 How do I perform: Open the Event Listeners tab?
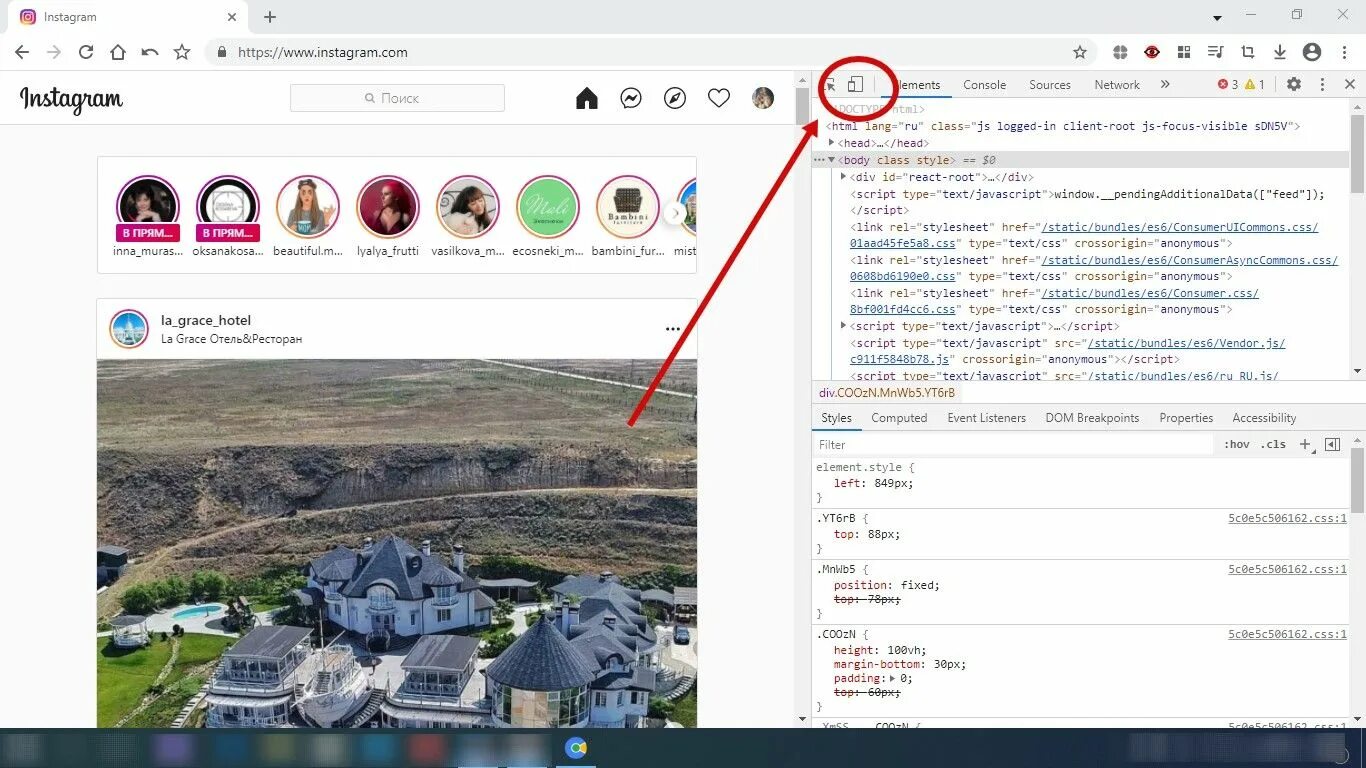point(987,418)
